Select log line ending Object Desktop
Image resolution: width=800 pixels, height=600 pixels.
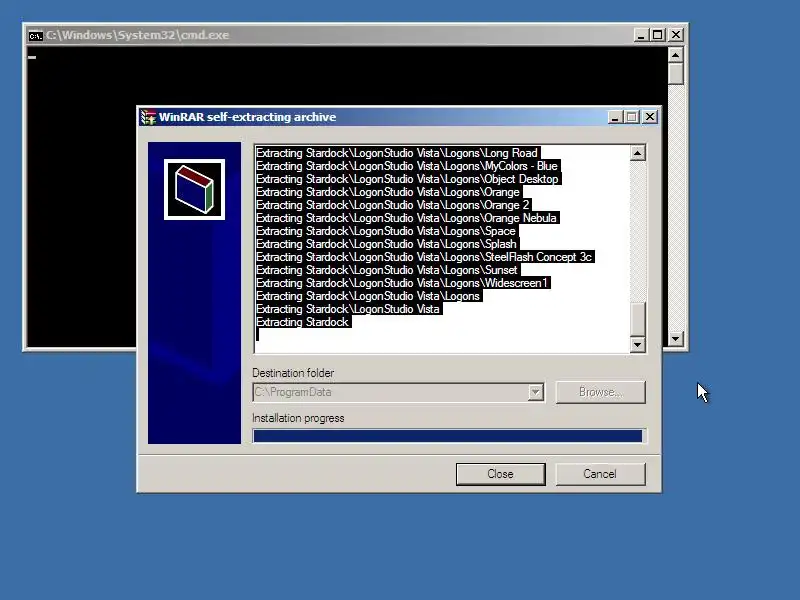408,179
